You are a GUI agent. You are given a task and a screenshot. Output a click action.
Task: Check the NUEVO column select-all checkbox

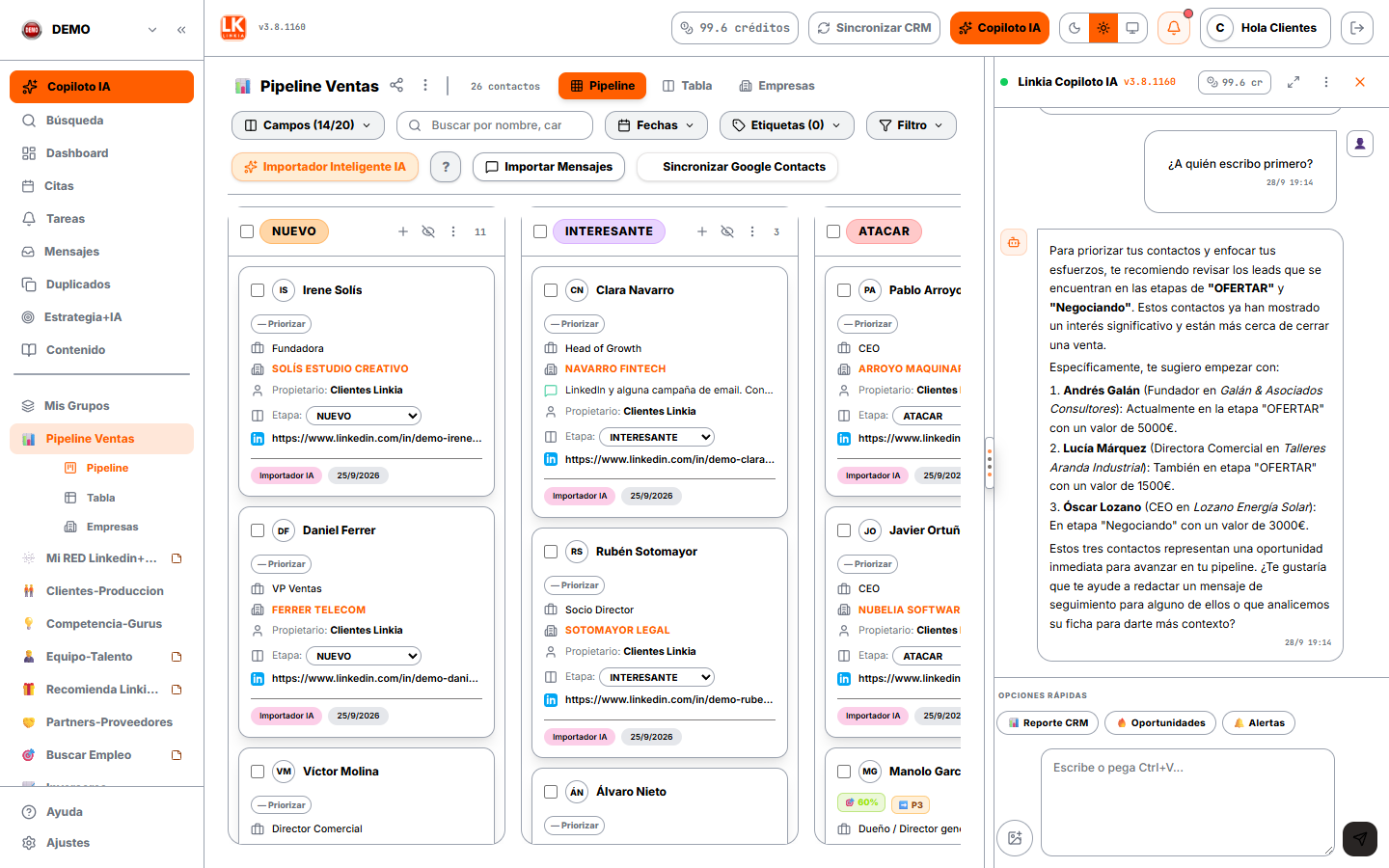[247, 231]
